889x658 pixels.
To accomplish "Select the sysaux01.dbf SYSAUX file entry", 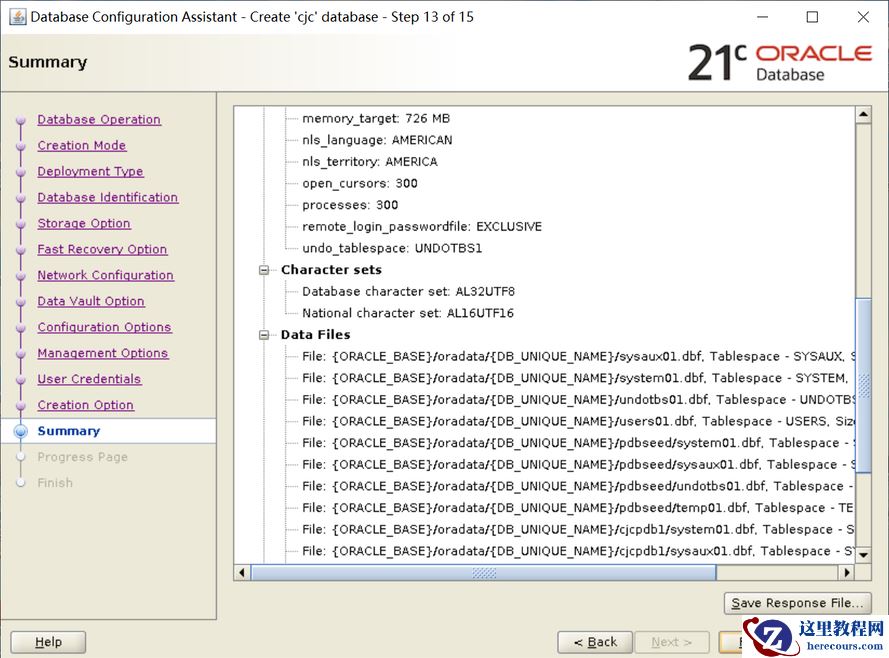I will point(578,356).
